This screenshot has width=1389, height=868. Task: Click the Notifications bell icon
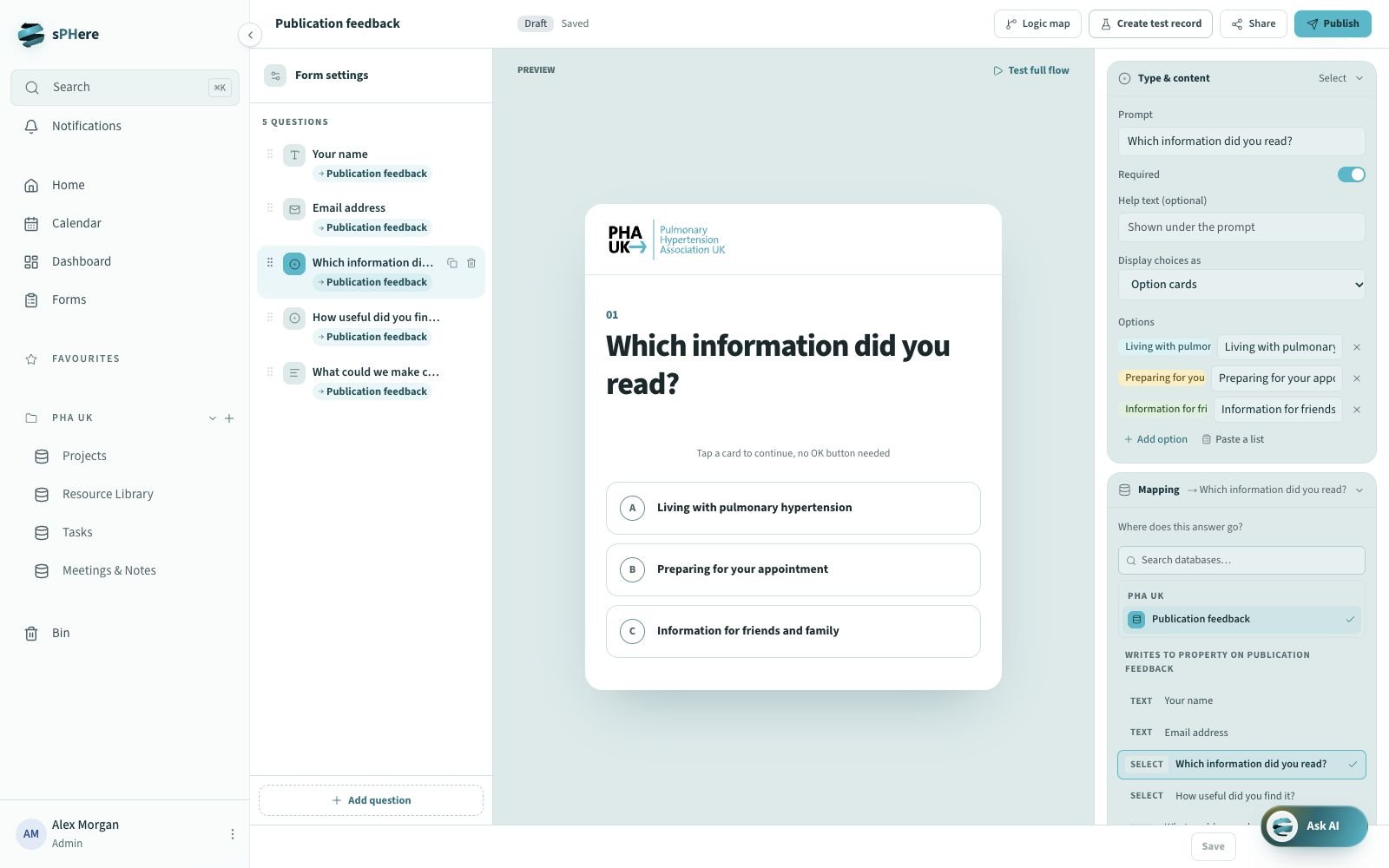31,126
